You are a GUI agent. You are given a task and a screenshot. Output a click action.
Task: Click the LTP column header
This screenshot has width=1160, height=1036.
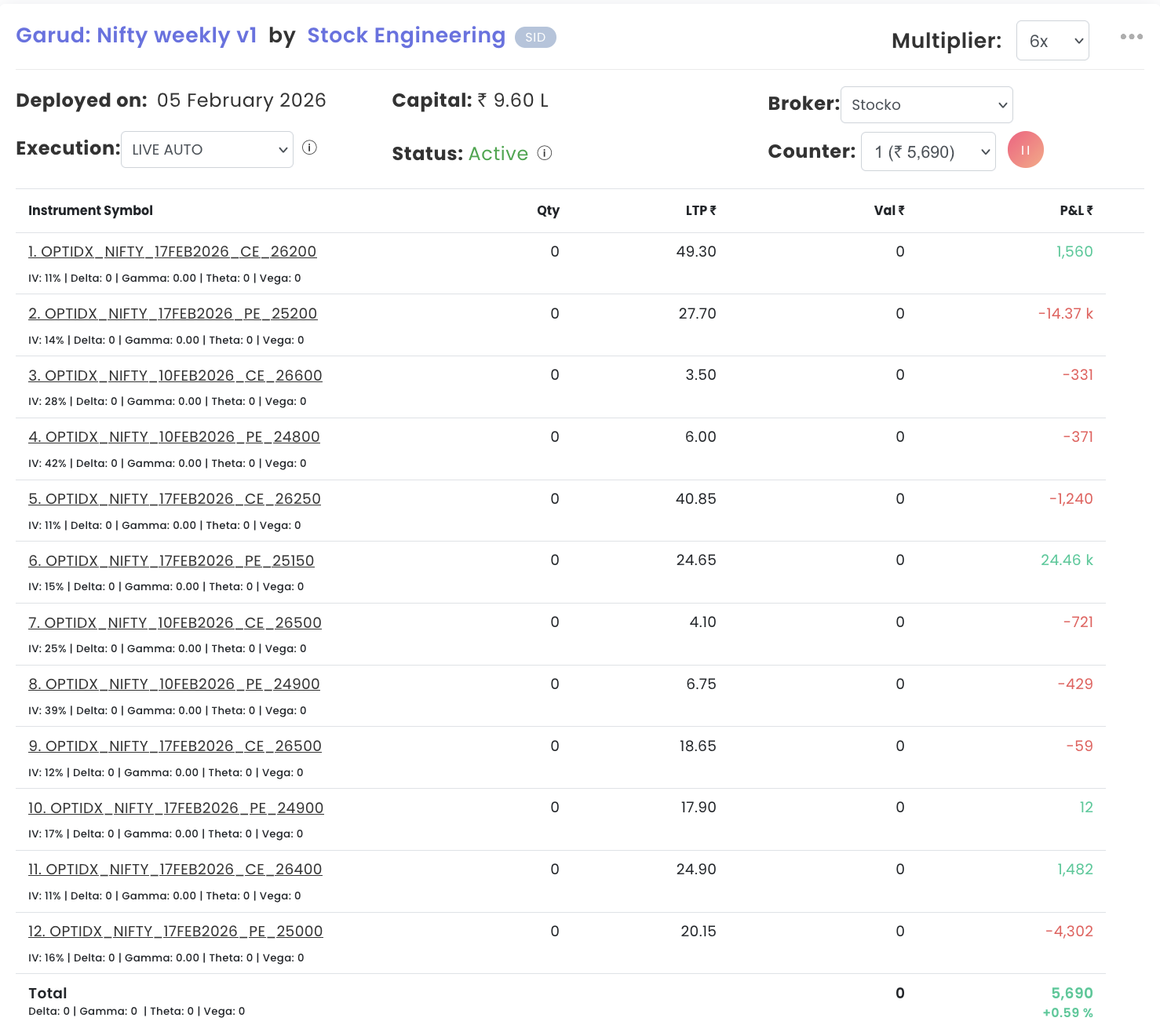(700, 210)
